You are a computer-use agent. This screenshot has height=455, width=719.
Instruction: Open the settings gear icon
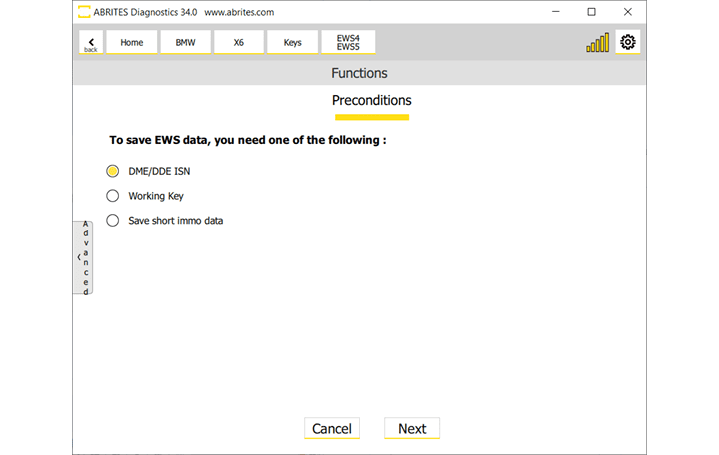point(628,42)
